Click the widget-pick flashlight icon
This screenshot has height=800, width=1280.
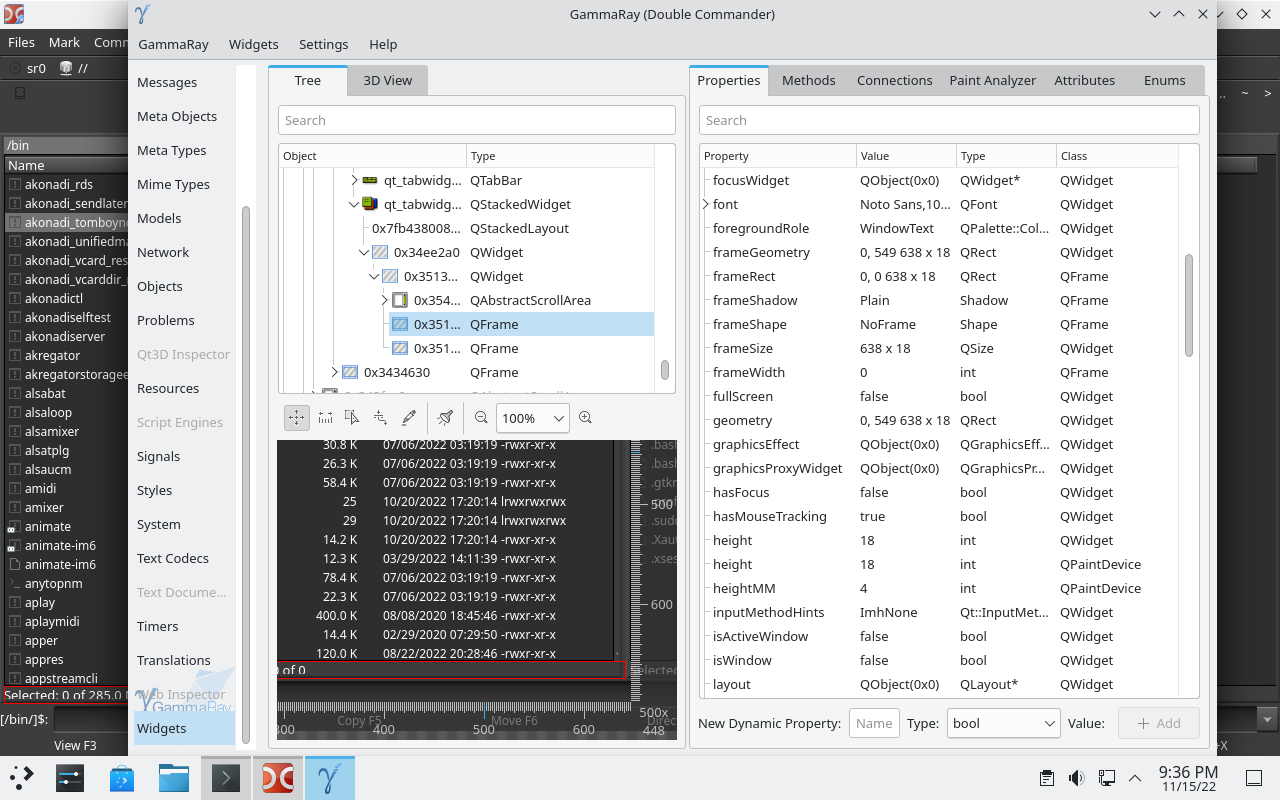(445, 417)
